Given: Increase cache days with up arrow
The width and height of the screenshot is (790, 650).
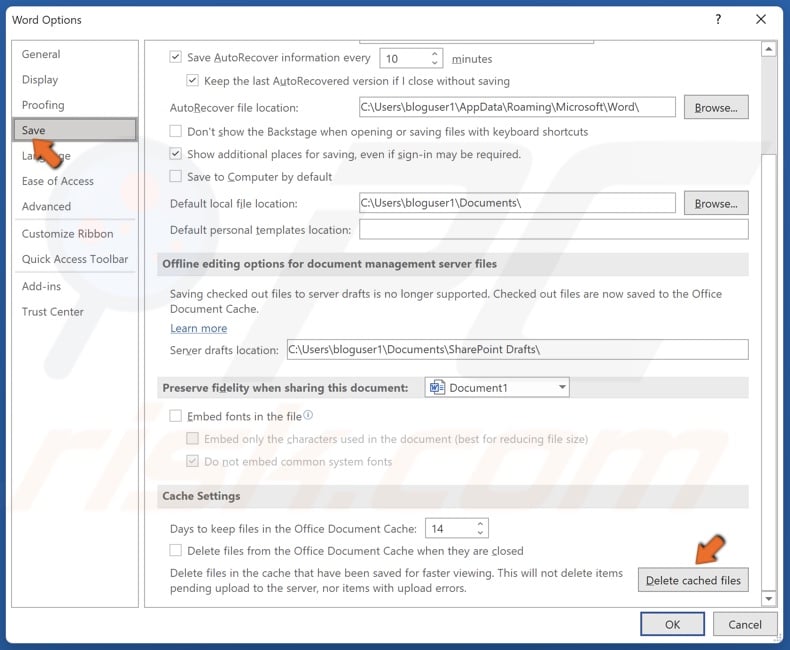Looking at the screenshot, I should pos(480,524).
